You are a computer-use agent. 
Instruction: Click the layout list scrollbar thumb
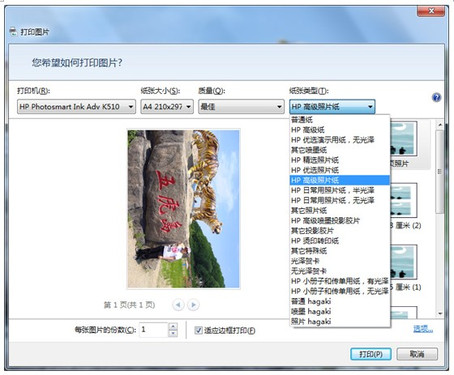click(440, 172)
